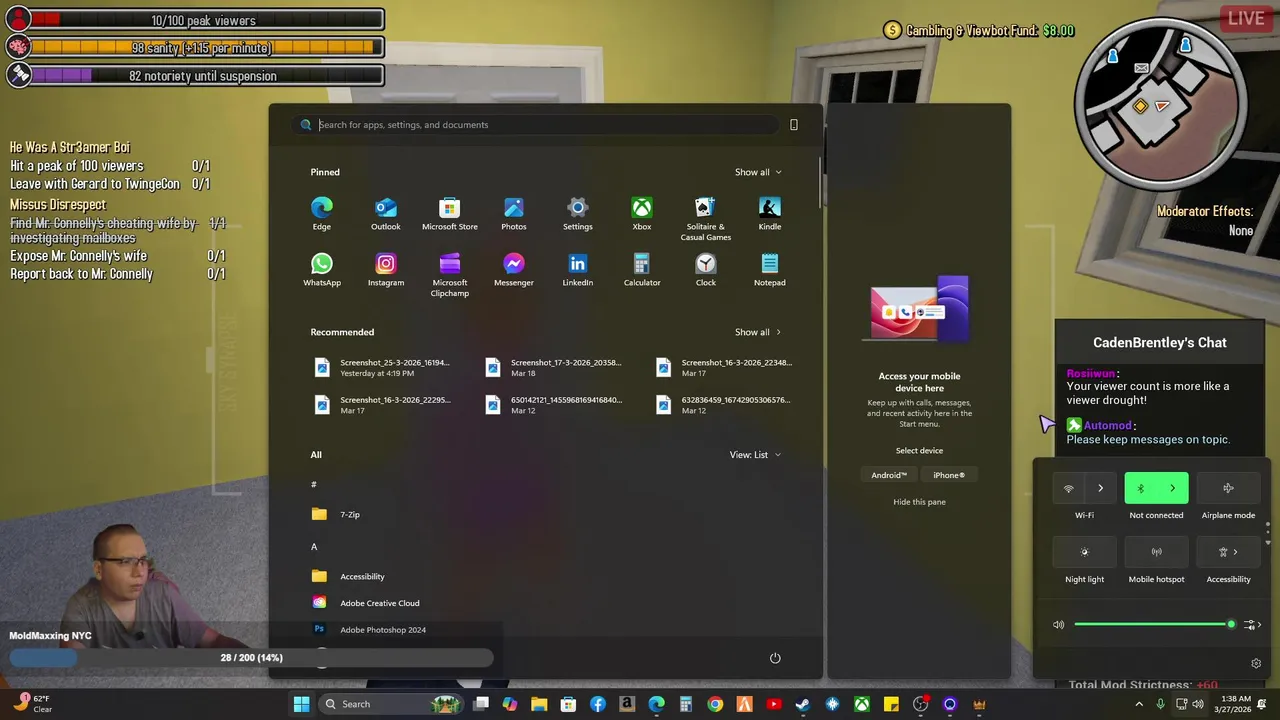Open the 650142121 recommended file

click(555, 405)
